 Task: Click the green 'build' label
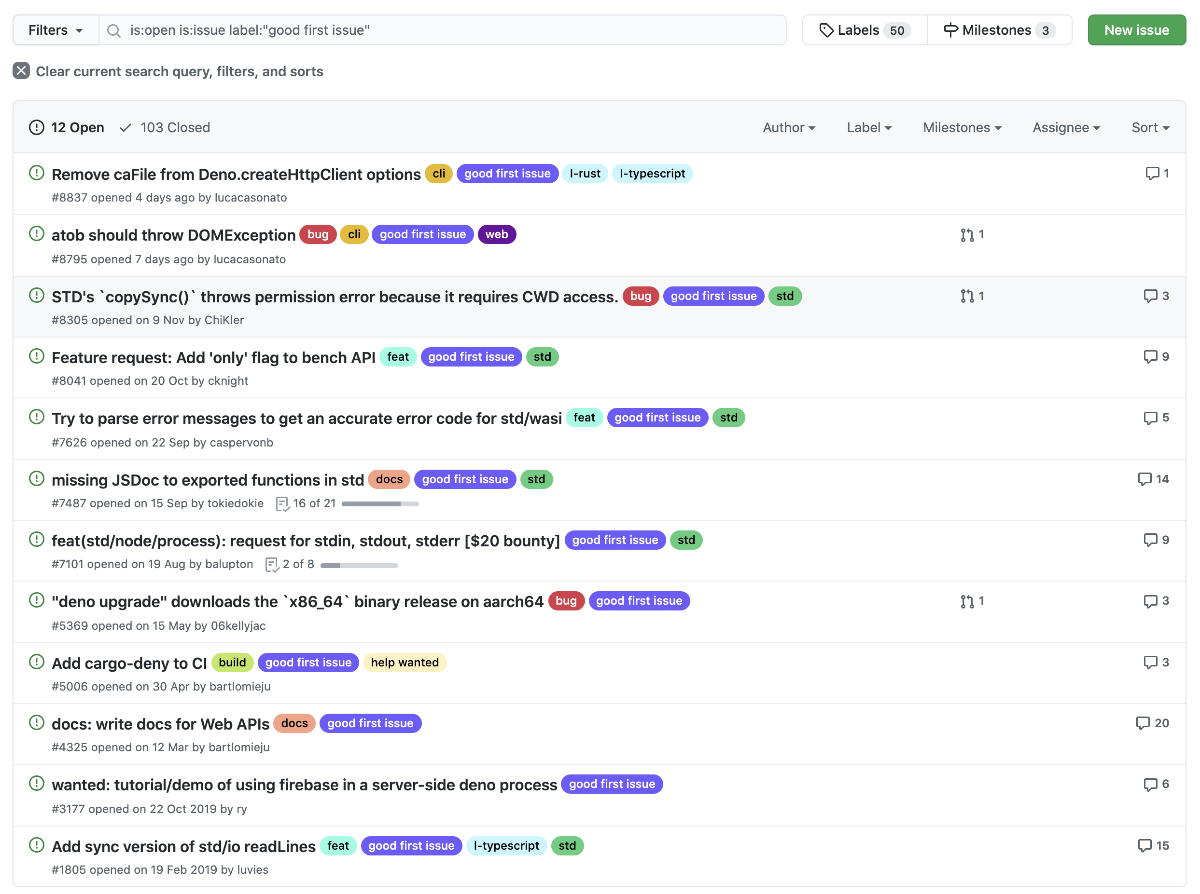point(232,662)
